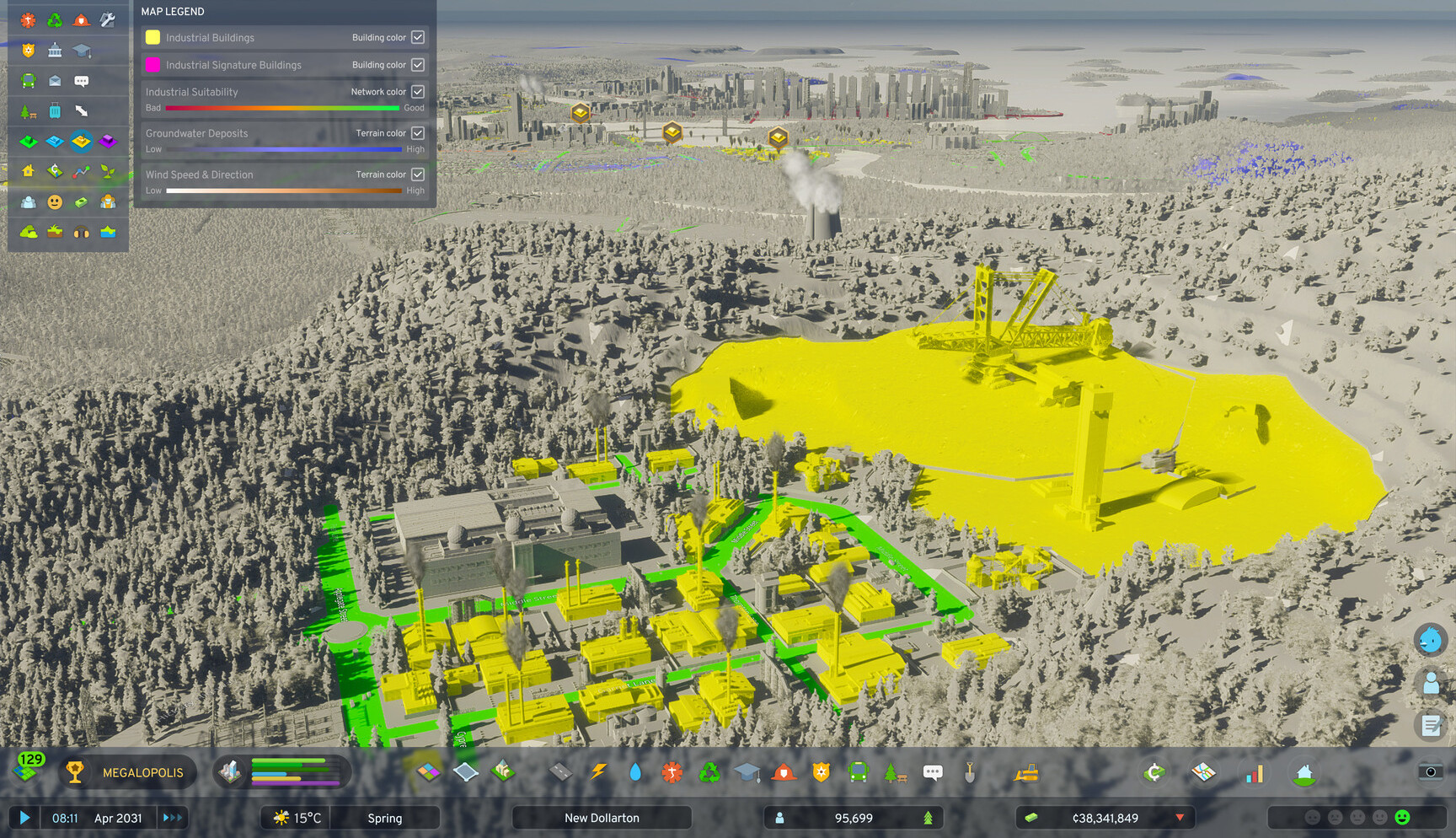Select the Roads build tool

coord(559,771)
